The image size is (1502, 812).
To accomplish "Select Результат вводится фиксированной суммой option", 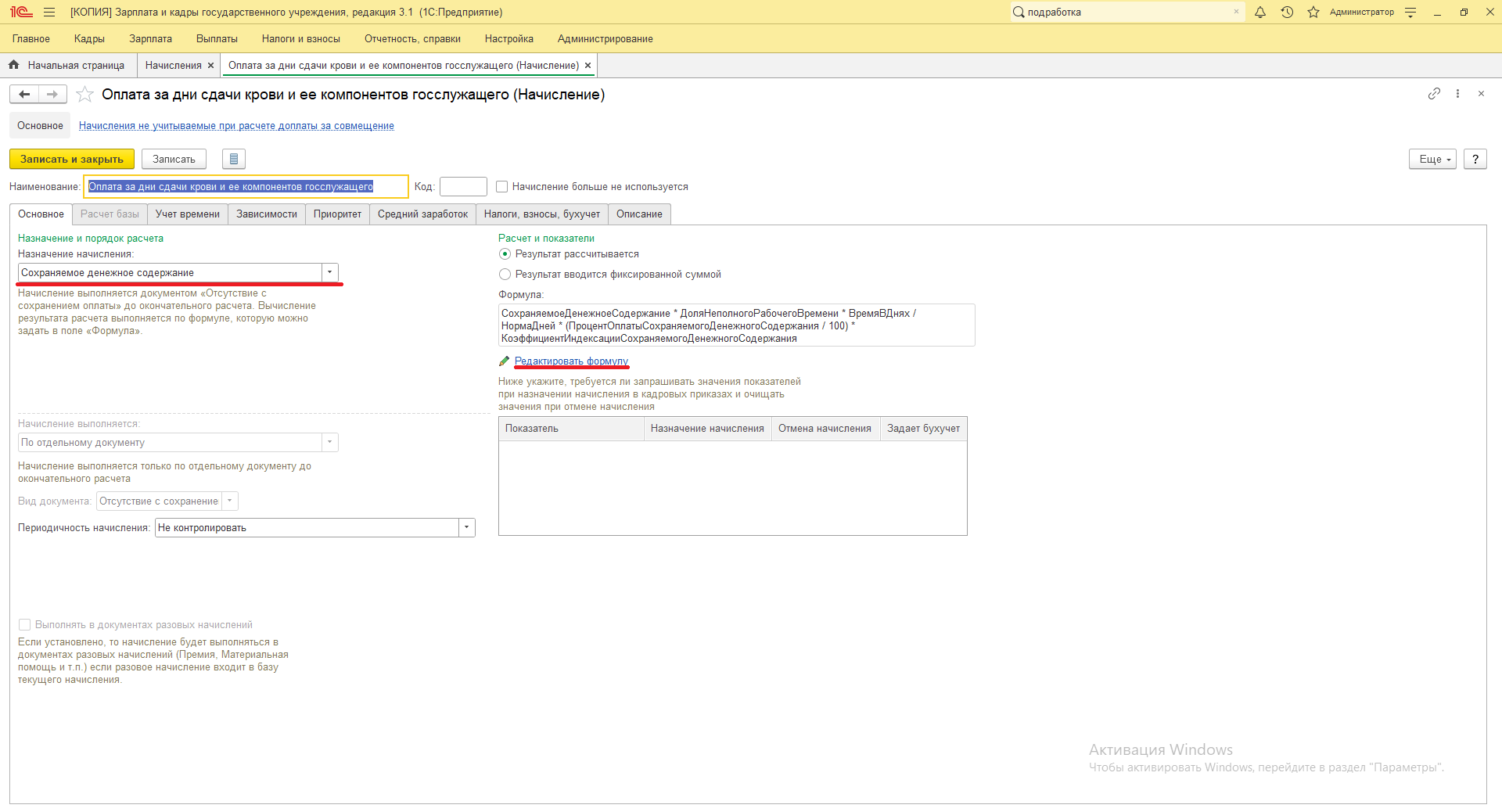I will point(505,275).
